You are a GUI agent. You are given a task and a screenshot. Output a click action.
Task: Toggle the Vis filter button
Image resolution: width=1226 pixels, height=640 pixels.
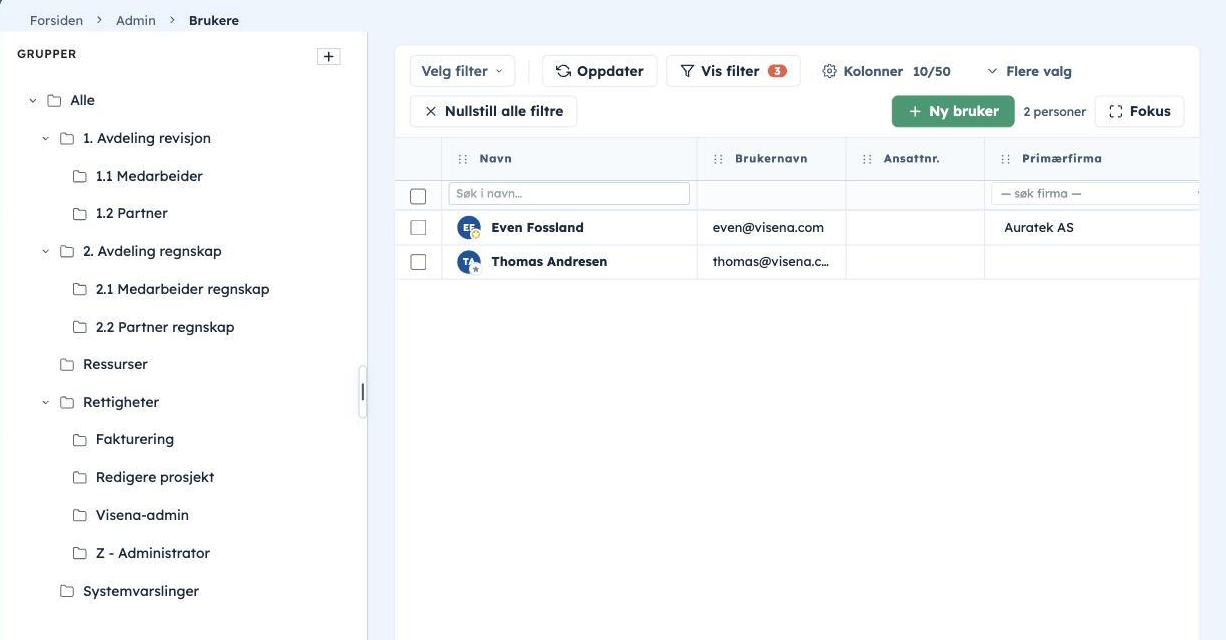(x=733, y=71)
